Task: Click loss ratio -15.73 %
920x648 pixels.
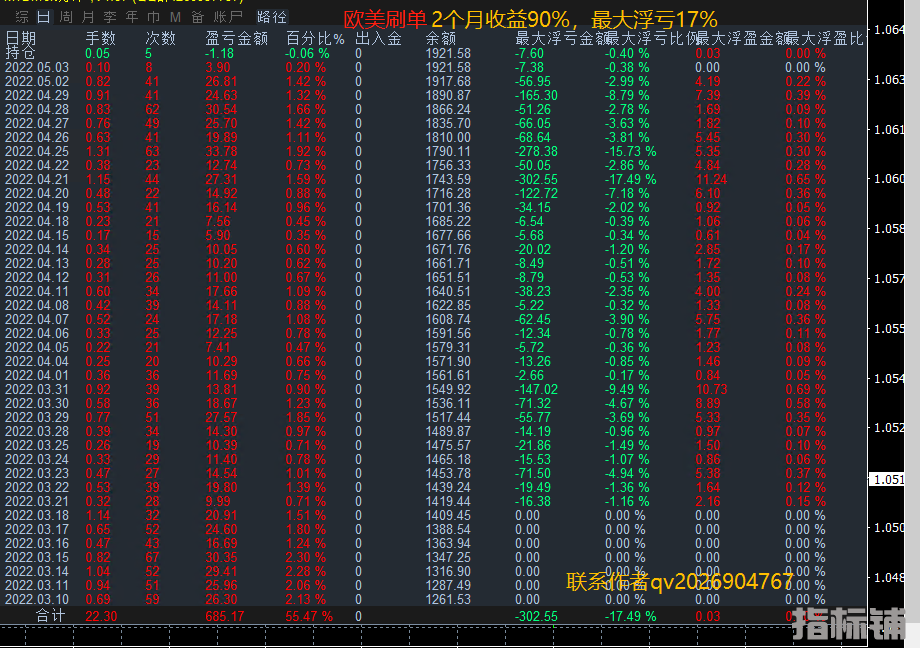Action: [631, 151]
